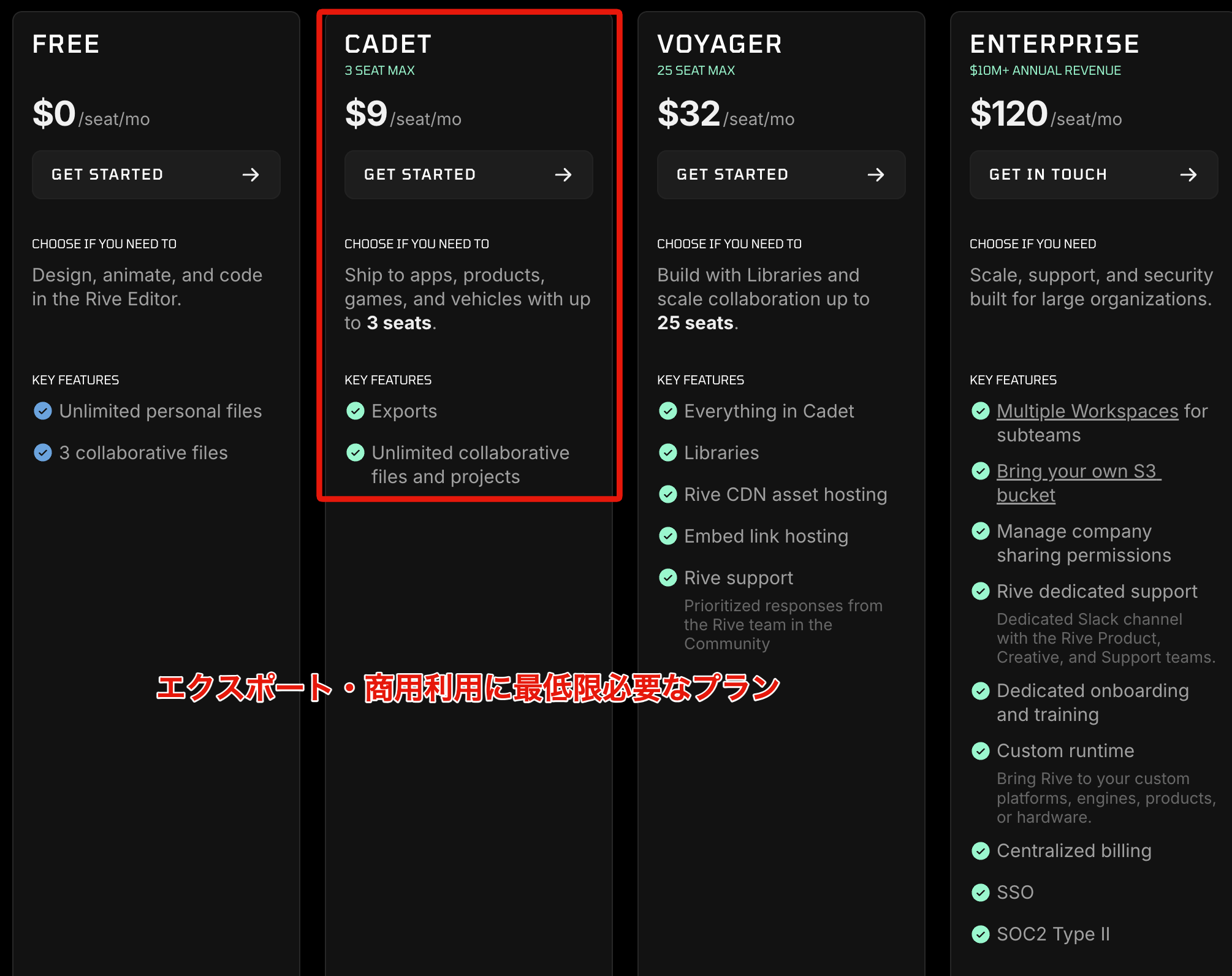Click the 'Exports' feature text

click(405, 411)
